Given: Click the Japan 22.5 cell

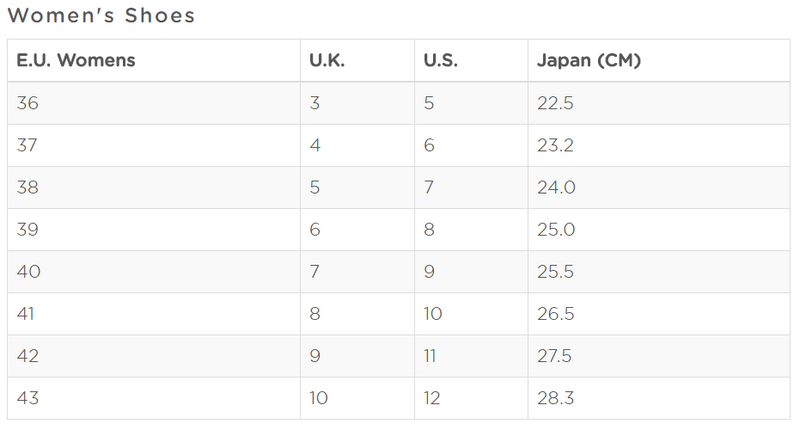Looking at the screenshot, I should click(659, 103).
